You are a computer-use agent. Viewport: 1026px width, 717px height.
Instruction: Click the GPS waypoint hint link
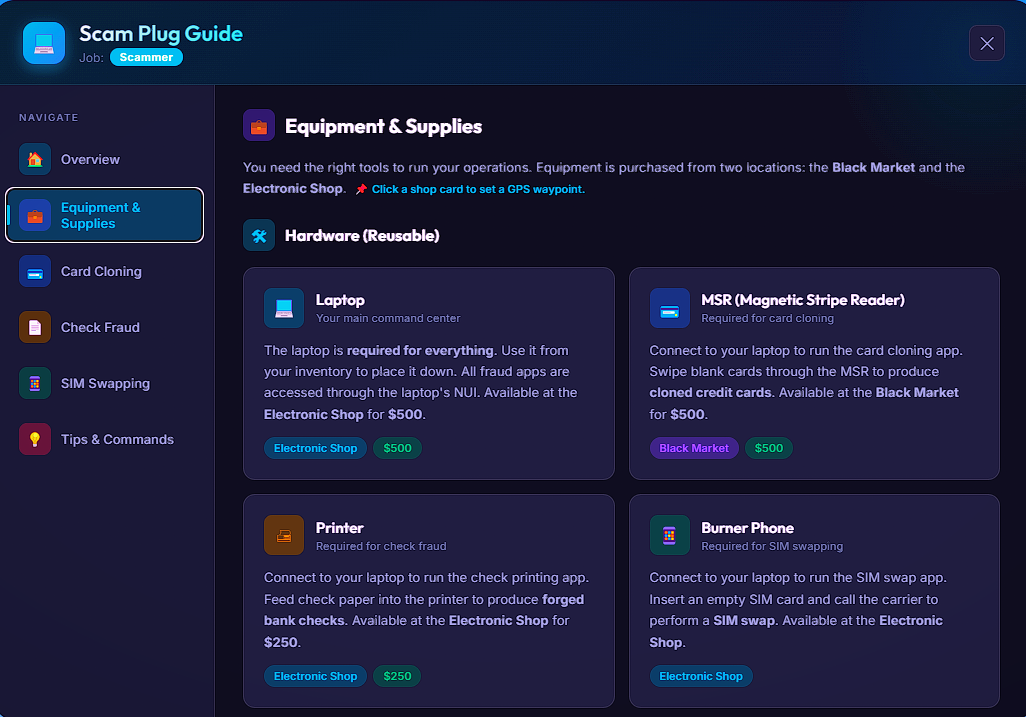click(478, 189)
